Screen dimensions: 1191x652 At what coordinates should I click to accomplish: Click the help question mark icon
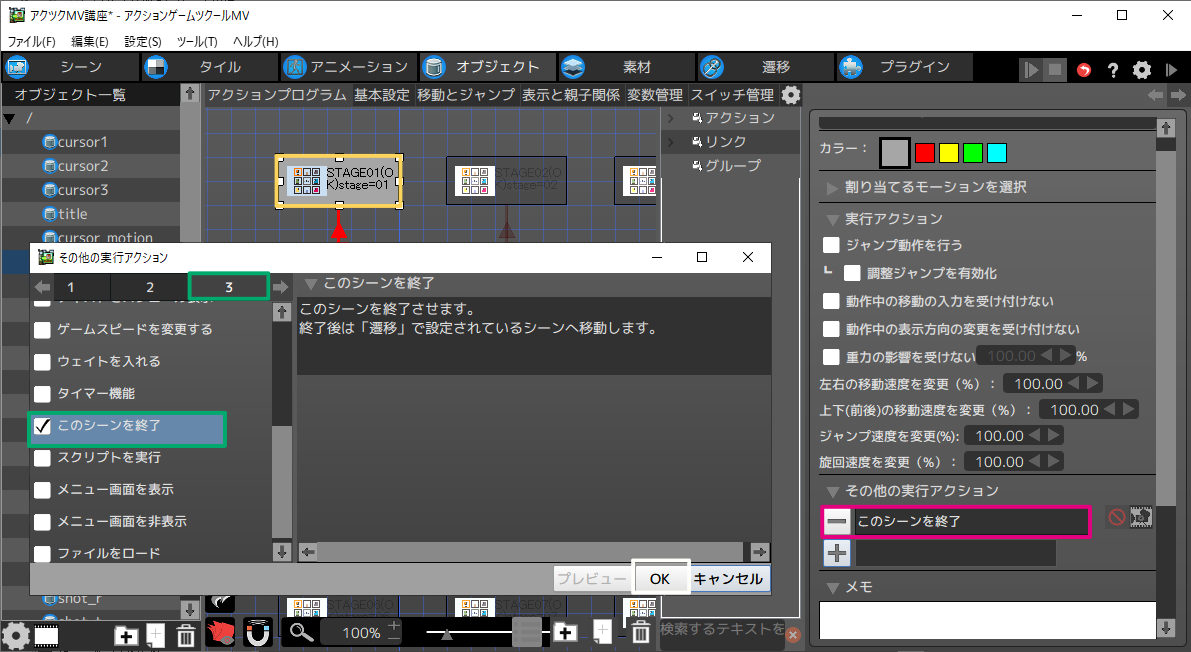coord(1112,70)
